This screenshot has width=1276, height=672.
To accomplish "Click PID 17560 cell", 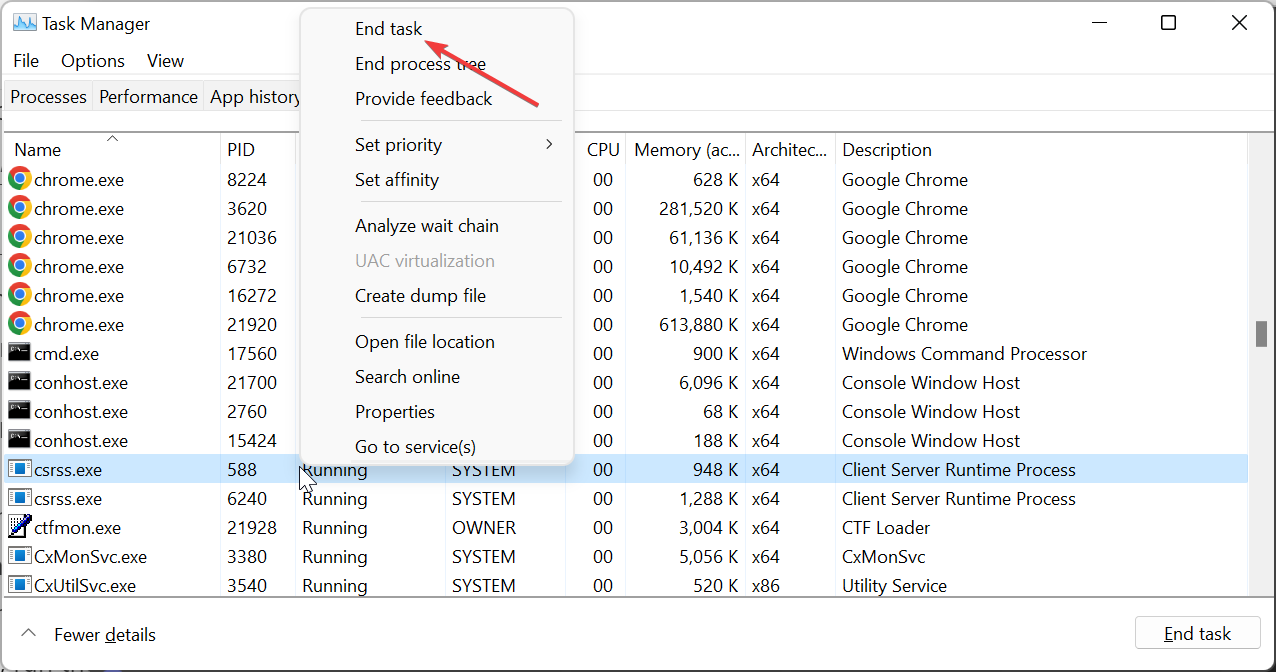I will pos(252,354).
